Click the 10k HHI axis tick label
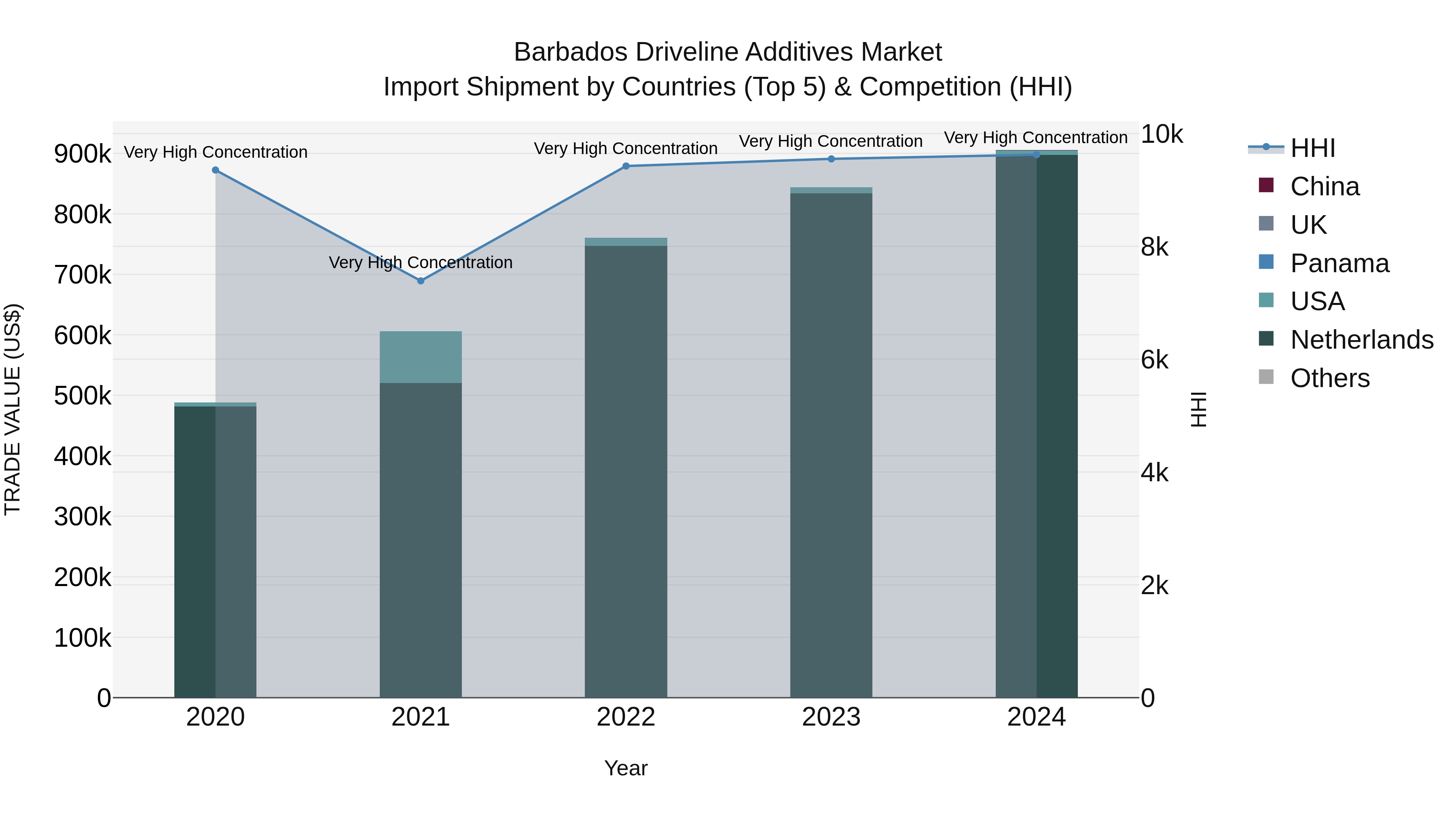The image size is (1456, 819). coord(1162,134)
